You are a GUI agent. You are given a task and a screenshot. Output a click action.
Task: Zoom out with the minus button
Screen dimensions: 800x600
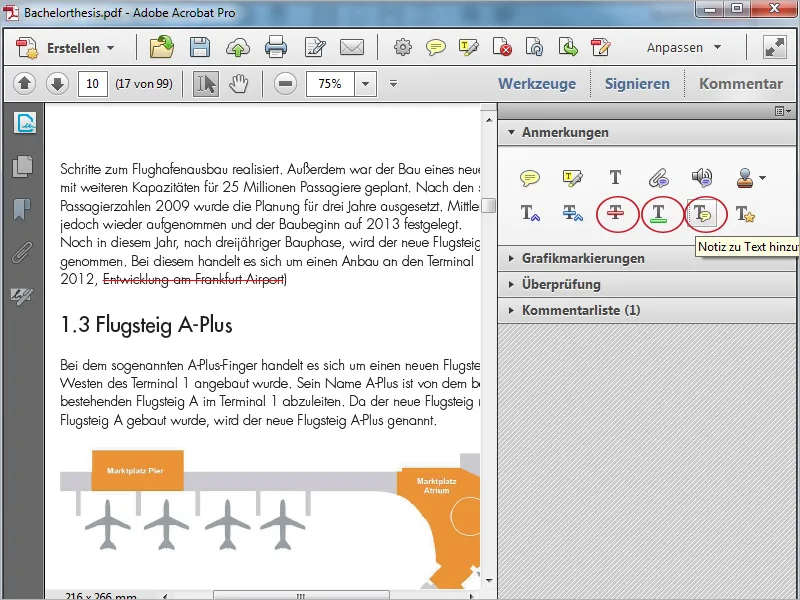[x=285, y=83]
